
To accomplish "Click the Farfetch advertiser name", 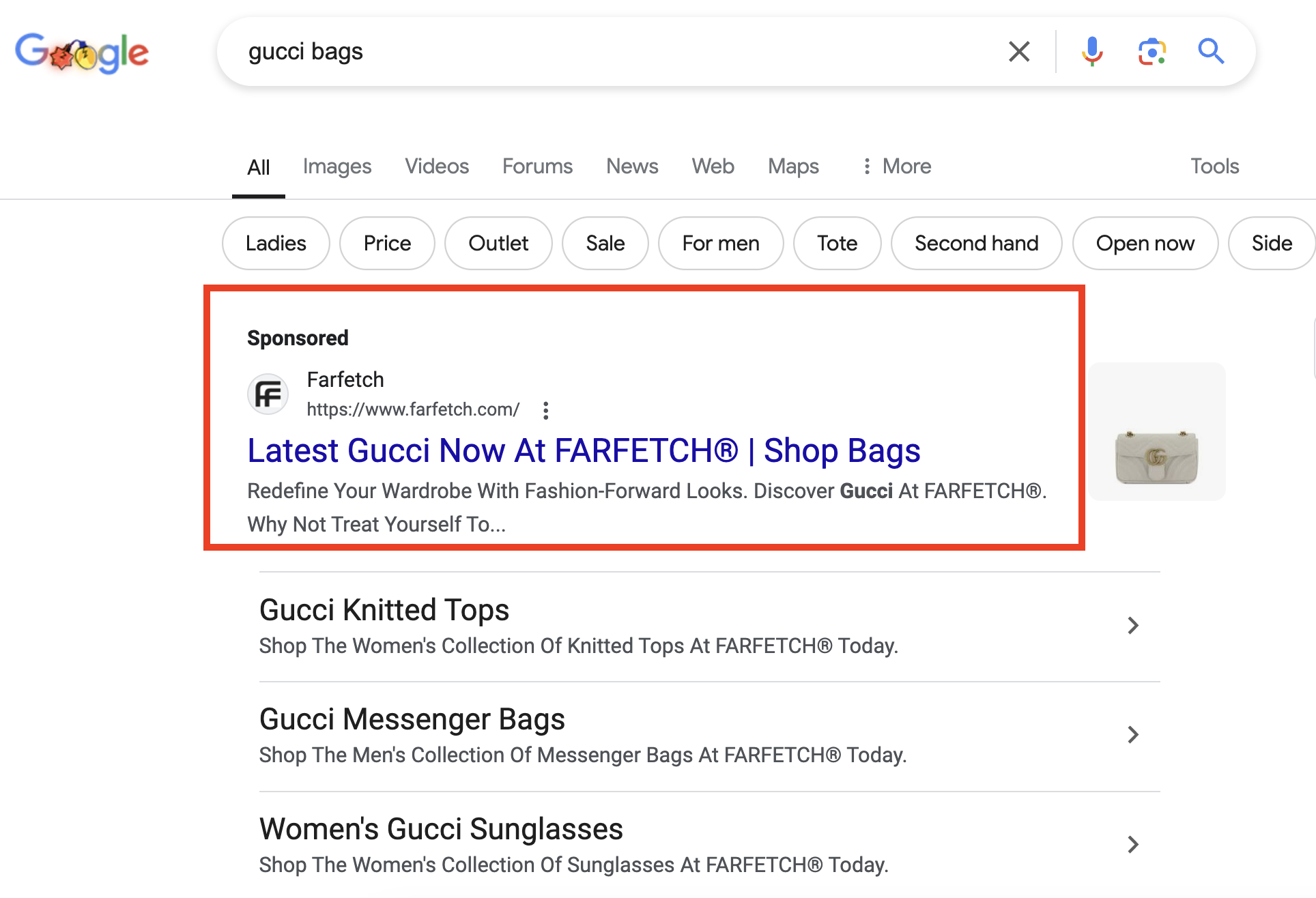I will click(345, 379).
